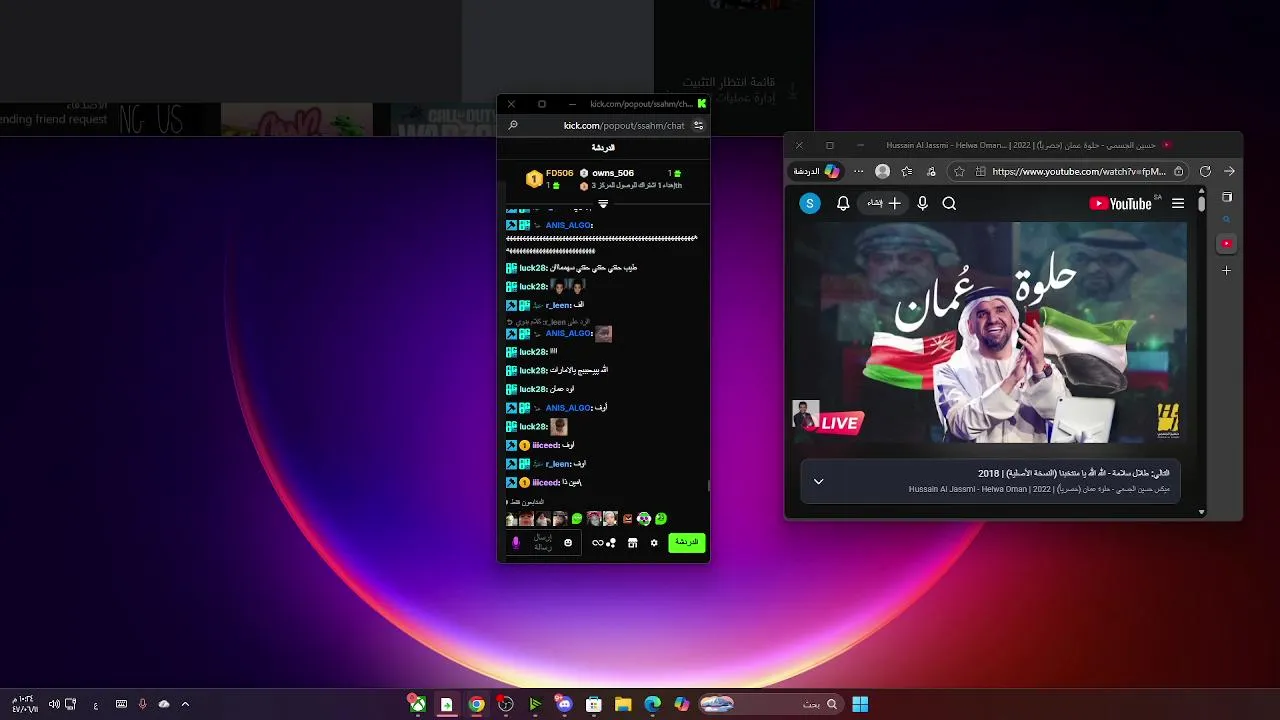The width and height of the screenshot is (1280, 720).
Task: Click the green send chat button
Action: (x=686, y=542)
